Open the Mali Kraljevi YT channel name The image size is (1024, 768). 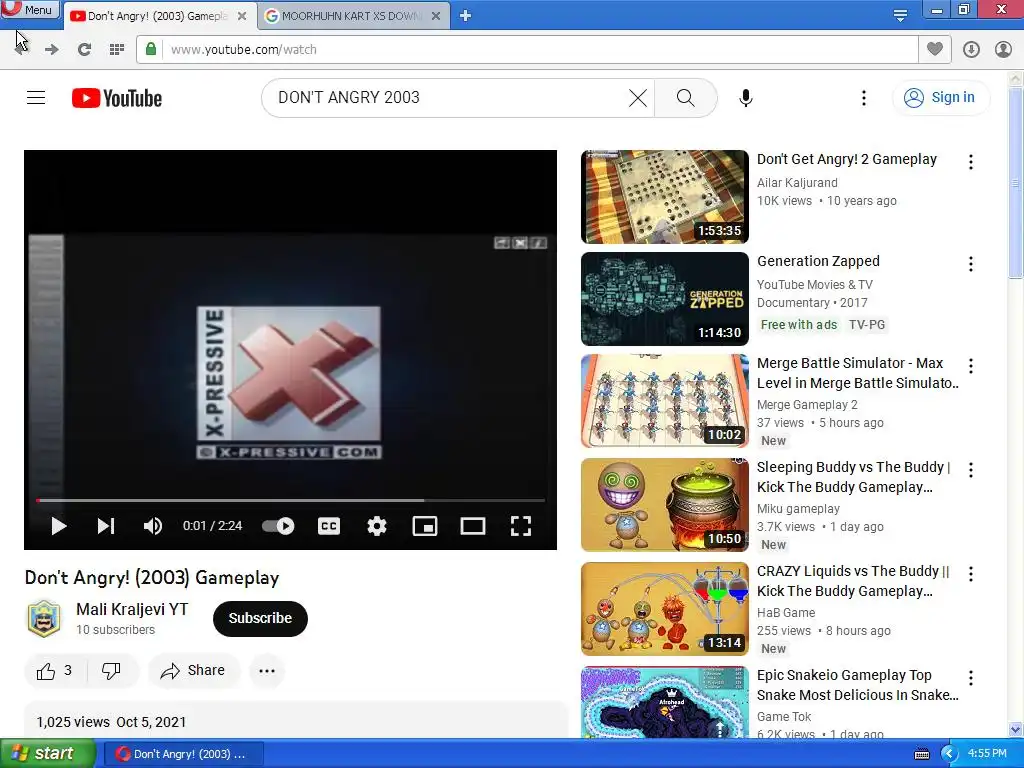tap(132, 609)
